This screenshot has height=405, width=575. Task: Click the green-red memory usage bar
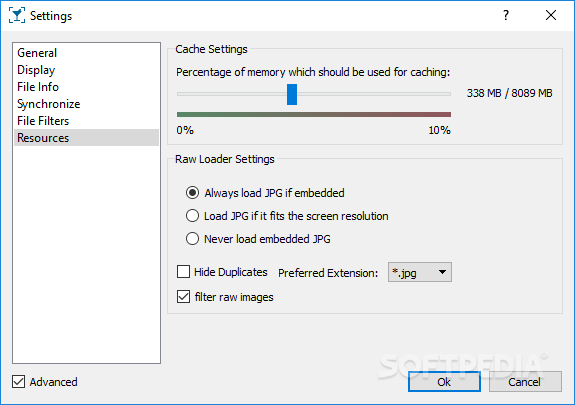[314, 114]
